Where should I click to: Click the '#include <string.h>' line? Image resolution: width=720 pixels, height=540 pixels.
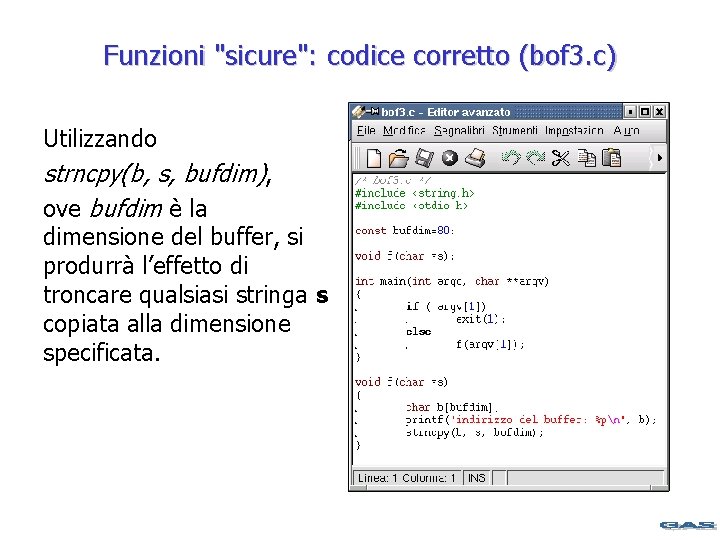tap(414, 193)
